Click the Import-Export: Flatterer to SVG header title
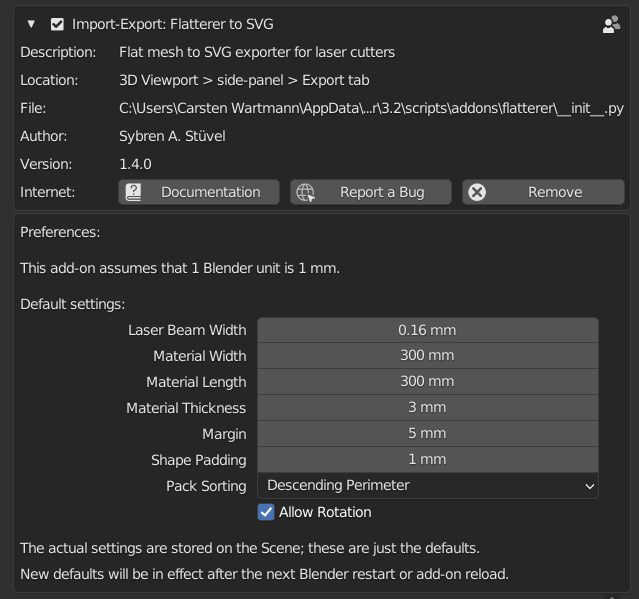639x599 pixels. point(172,24)
